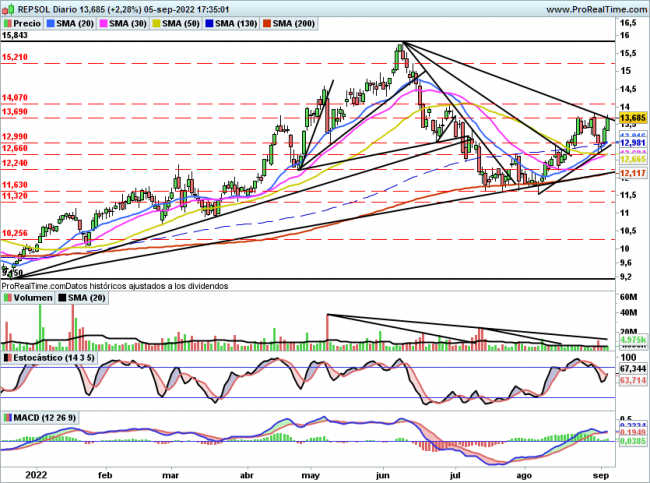This screenshot has width=650, height=483.
Task: Click the 15,210 red level label
Action: click(15, 57)
